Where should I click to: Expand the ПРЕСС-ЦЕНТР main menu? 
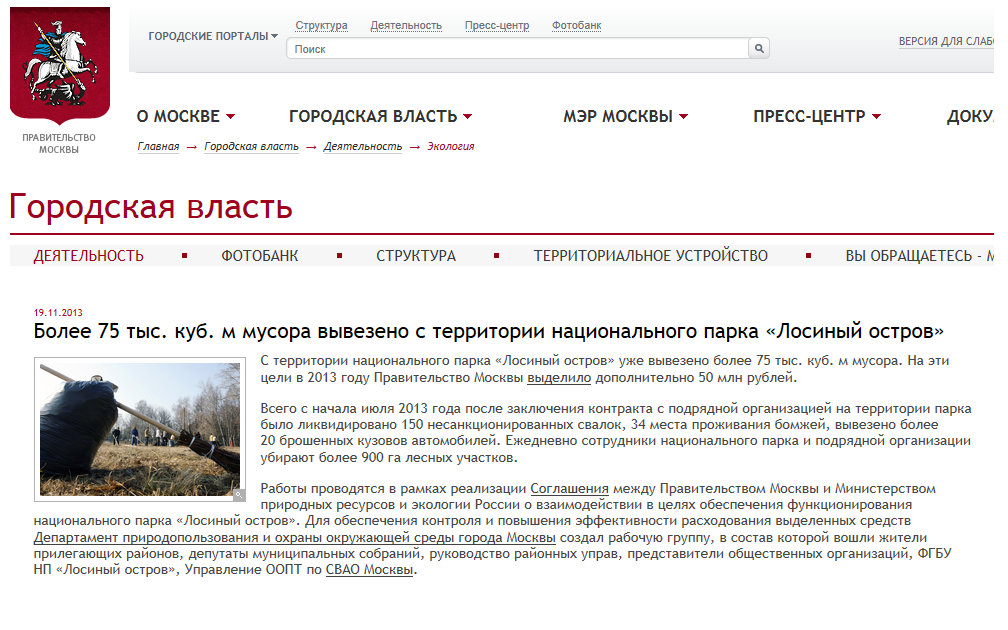coord(817,116)
